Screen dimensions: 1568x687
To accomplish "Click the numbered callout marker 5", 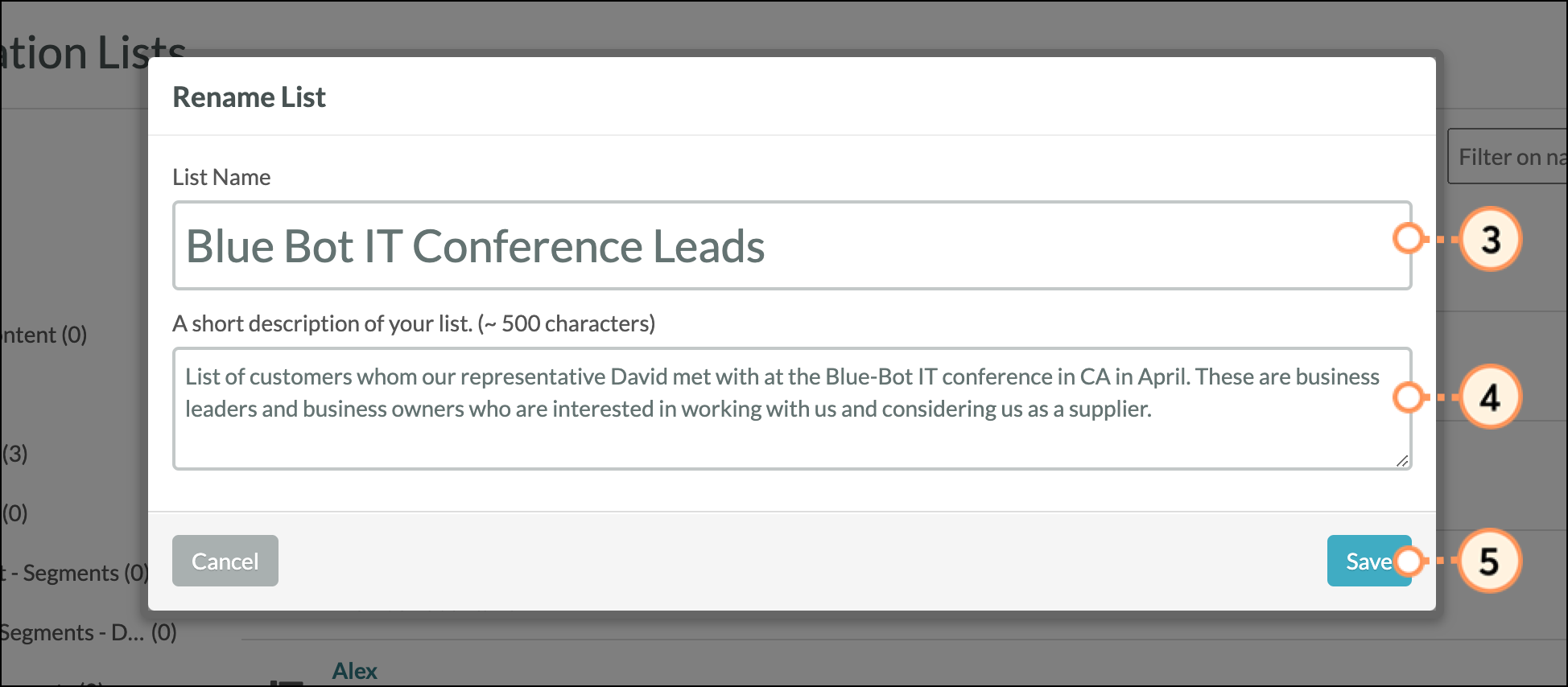I will coord(1489,561).
